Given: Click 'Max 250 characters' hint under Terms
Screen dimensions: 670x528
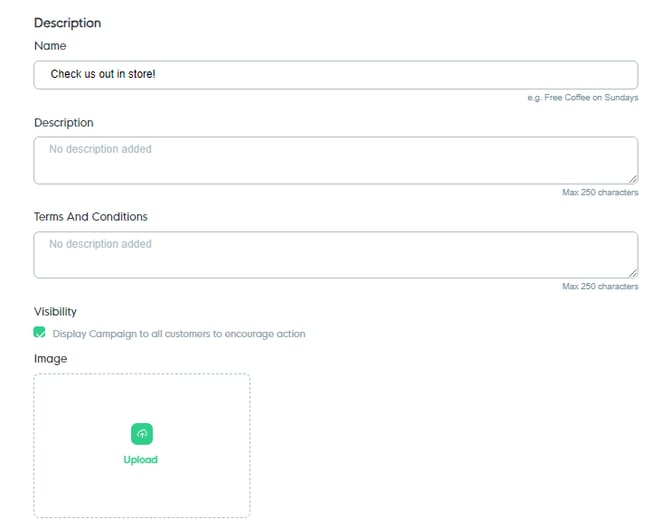Looking at the screenshot, I should click(599, 287).
